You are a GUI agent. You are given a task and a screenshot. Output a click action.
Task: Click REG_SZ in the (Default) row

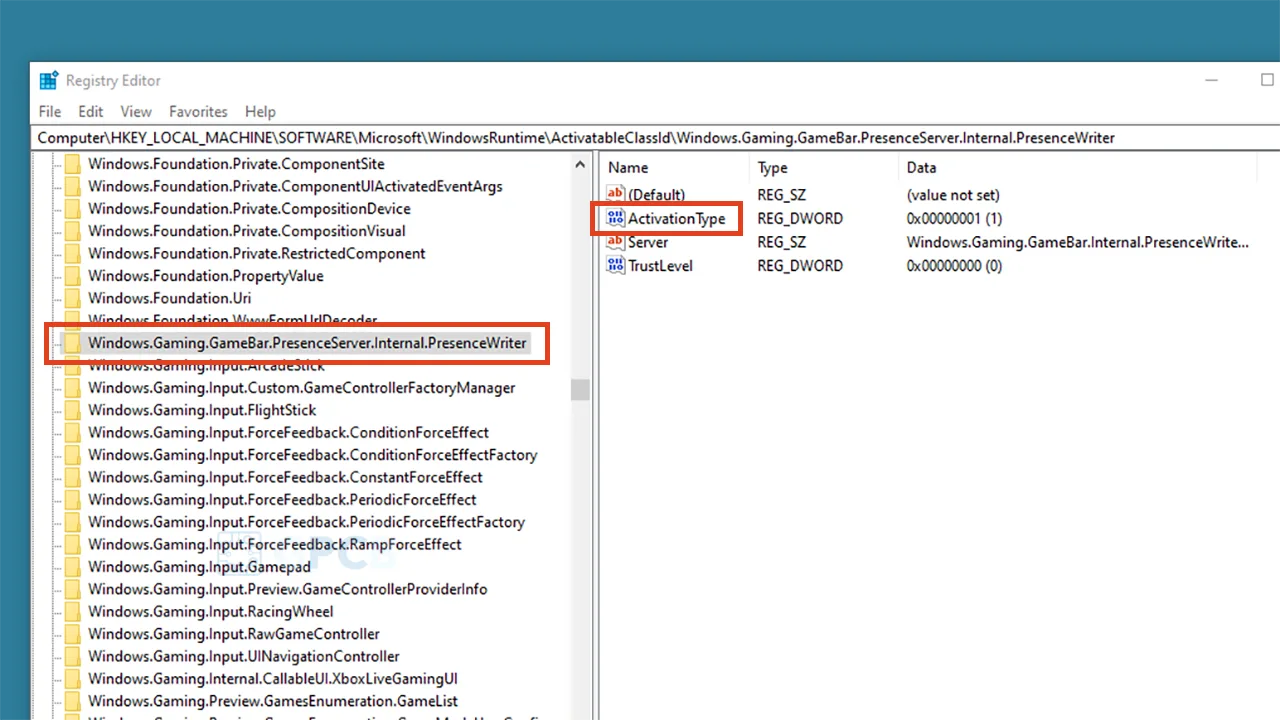[x=783, y=195]
